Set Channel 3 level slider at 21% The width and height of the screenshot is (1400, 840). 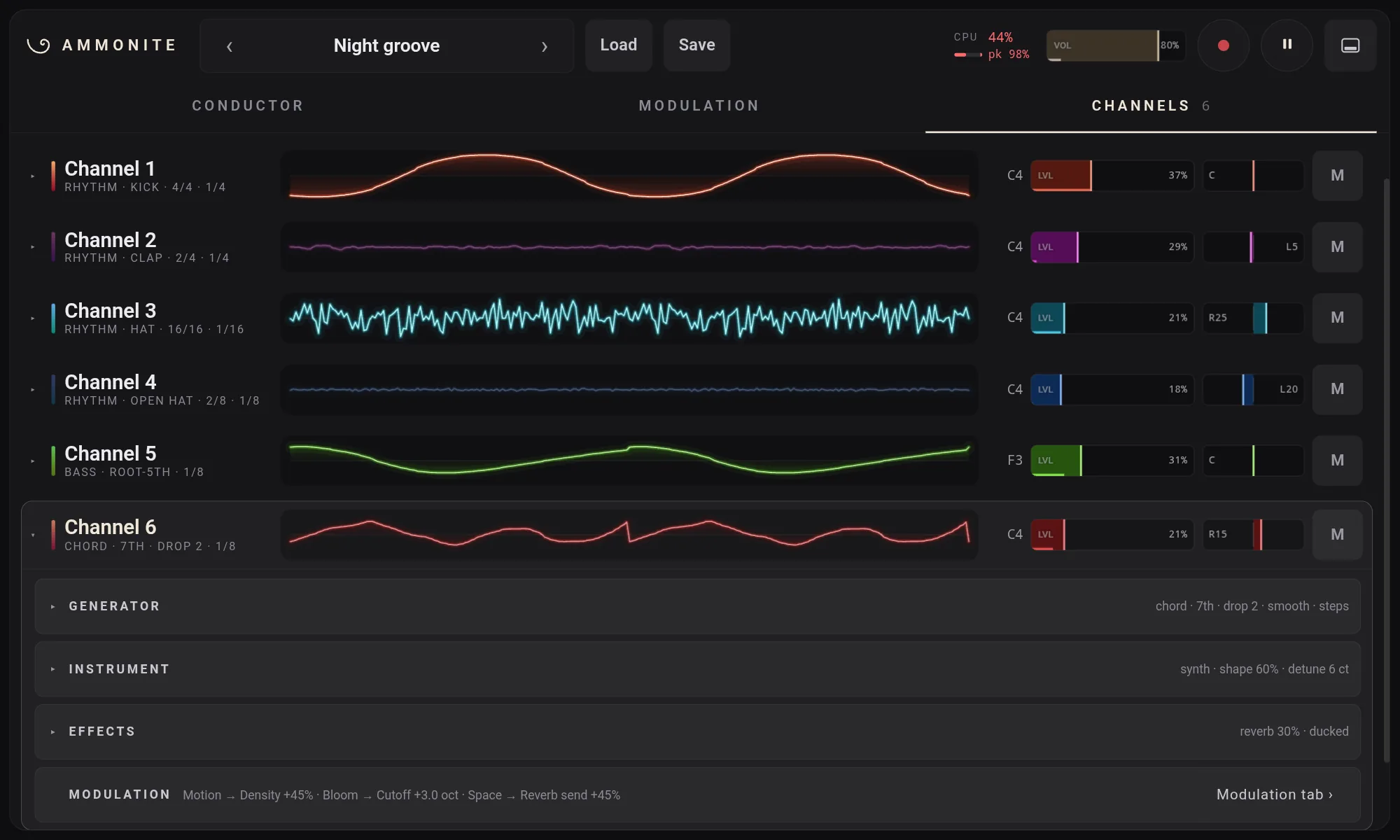[1112, 318]
